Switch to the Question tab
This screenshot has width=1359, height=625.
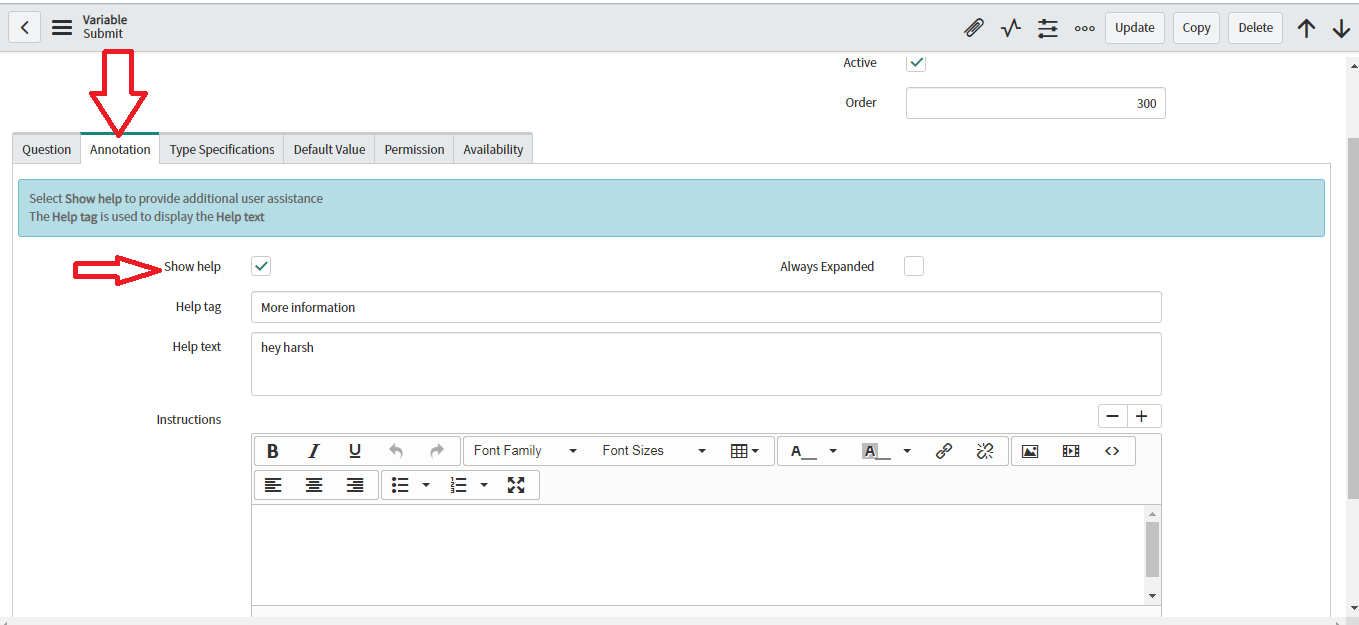pyautogui.click(x=47, y=149)
